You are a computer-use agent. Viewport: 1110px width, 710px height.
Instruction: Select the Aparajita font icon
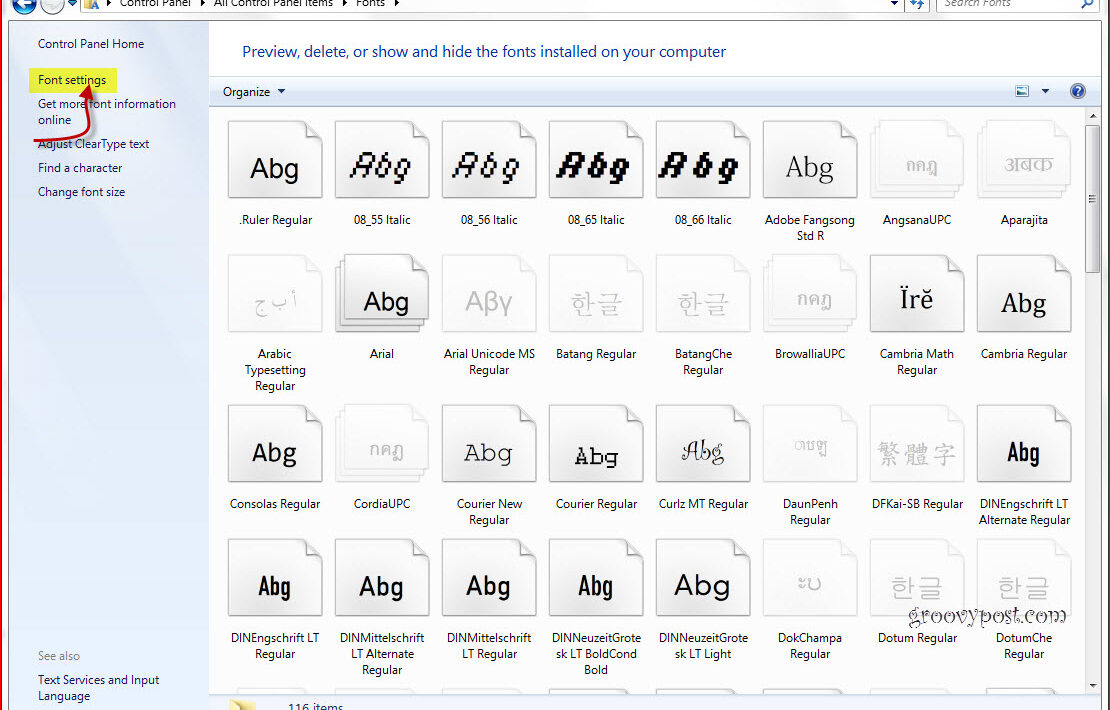1024,159
